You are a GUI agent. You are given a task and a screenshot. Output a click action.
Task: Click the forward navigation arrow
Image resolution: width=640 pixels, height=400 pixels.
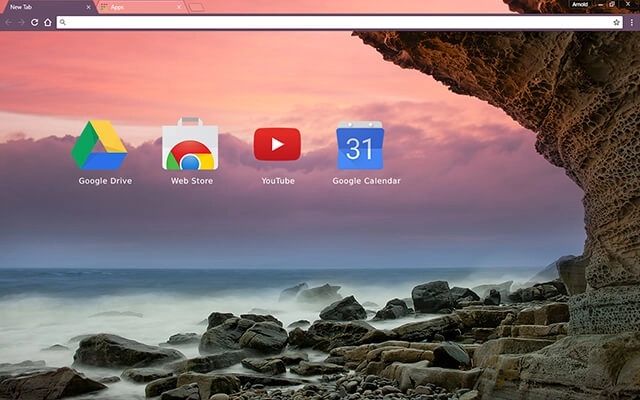(21, 22)
